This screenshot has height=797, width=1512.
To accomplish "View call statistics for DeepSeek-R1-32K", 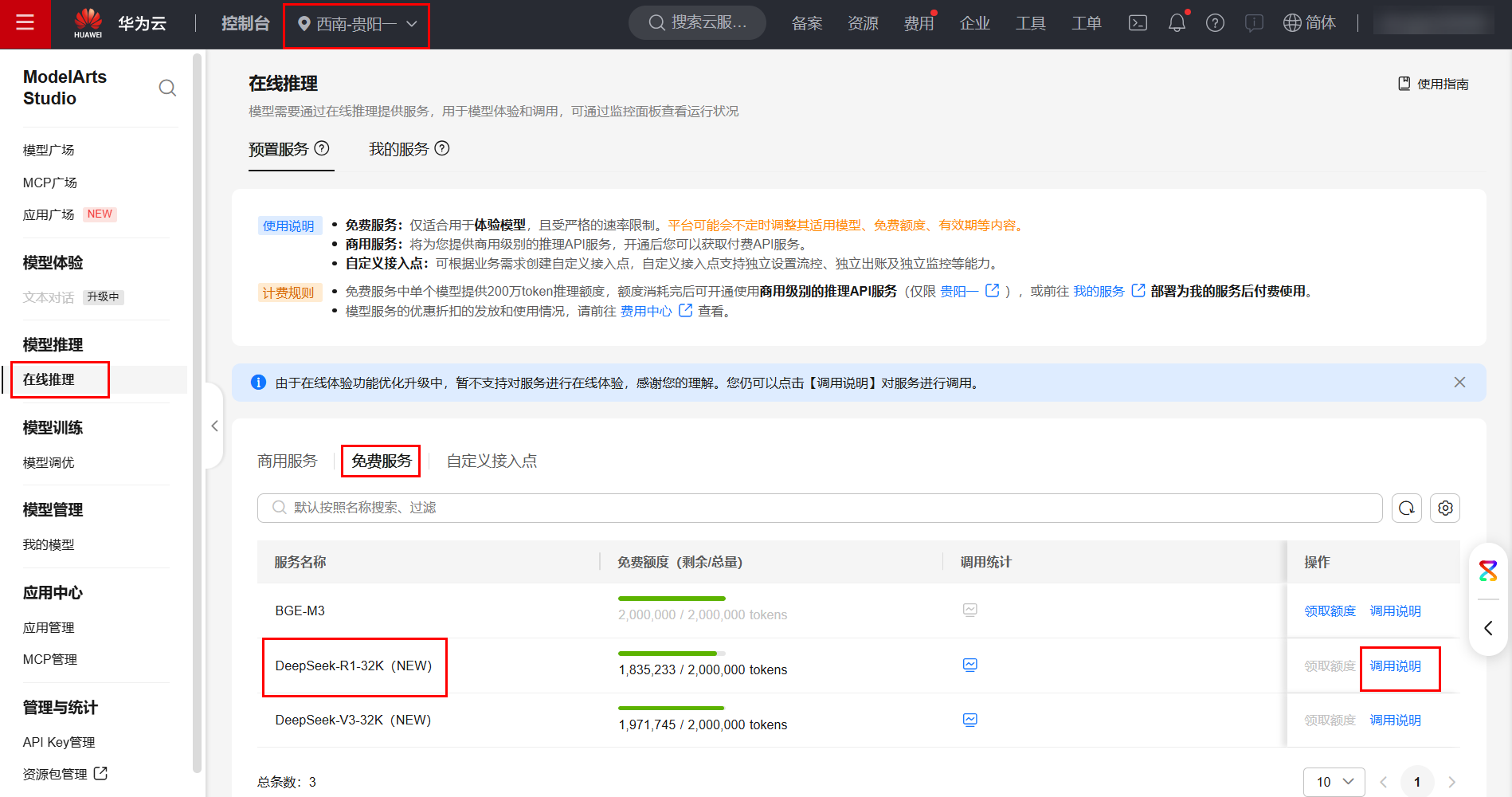I will (x=969, y=665).
